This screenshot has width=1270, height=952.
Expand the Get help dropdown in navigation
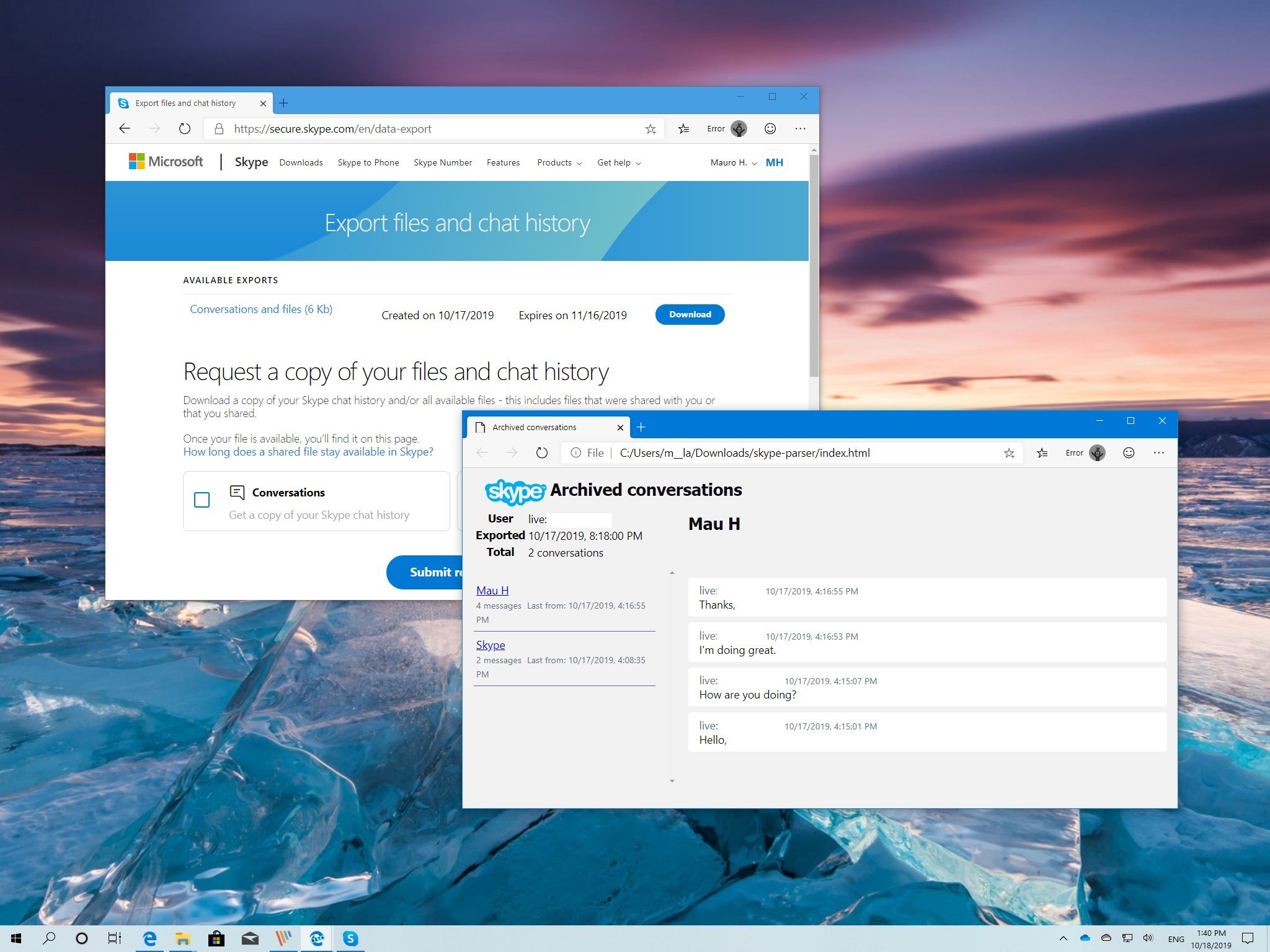(616, 163)
